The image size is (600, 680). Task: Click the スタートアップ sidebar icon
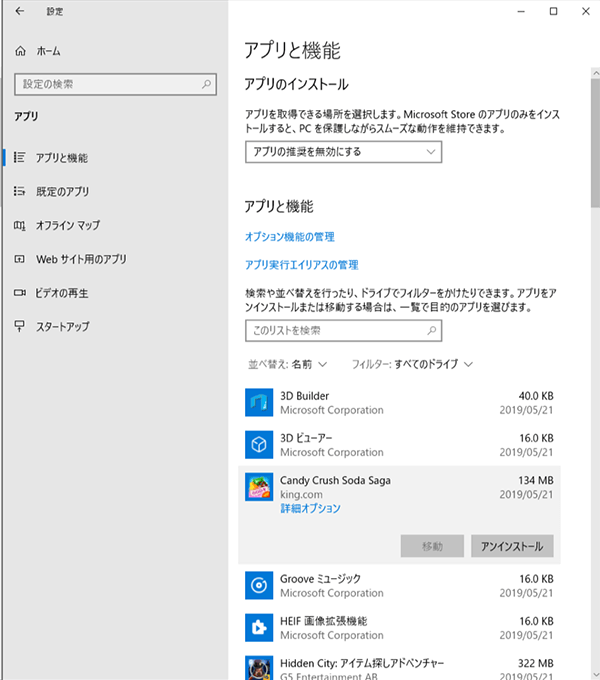19,326
